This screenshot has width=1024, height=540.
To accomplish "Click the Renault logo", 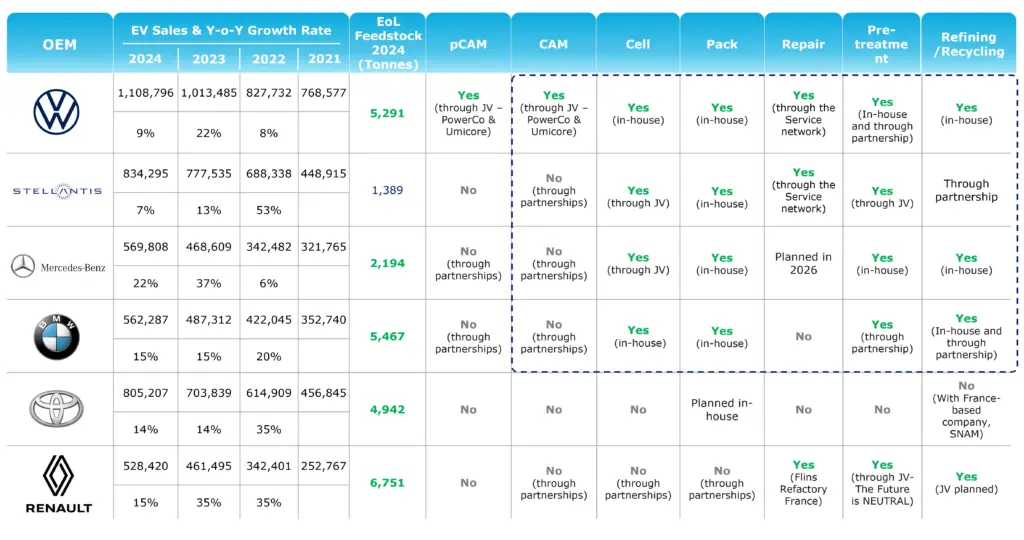I will (58, 484).
